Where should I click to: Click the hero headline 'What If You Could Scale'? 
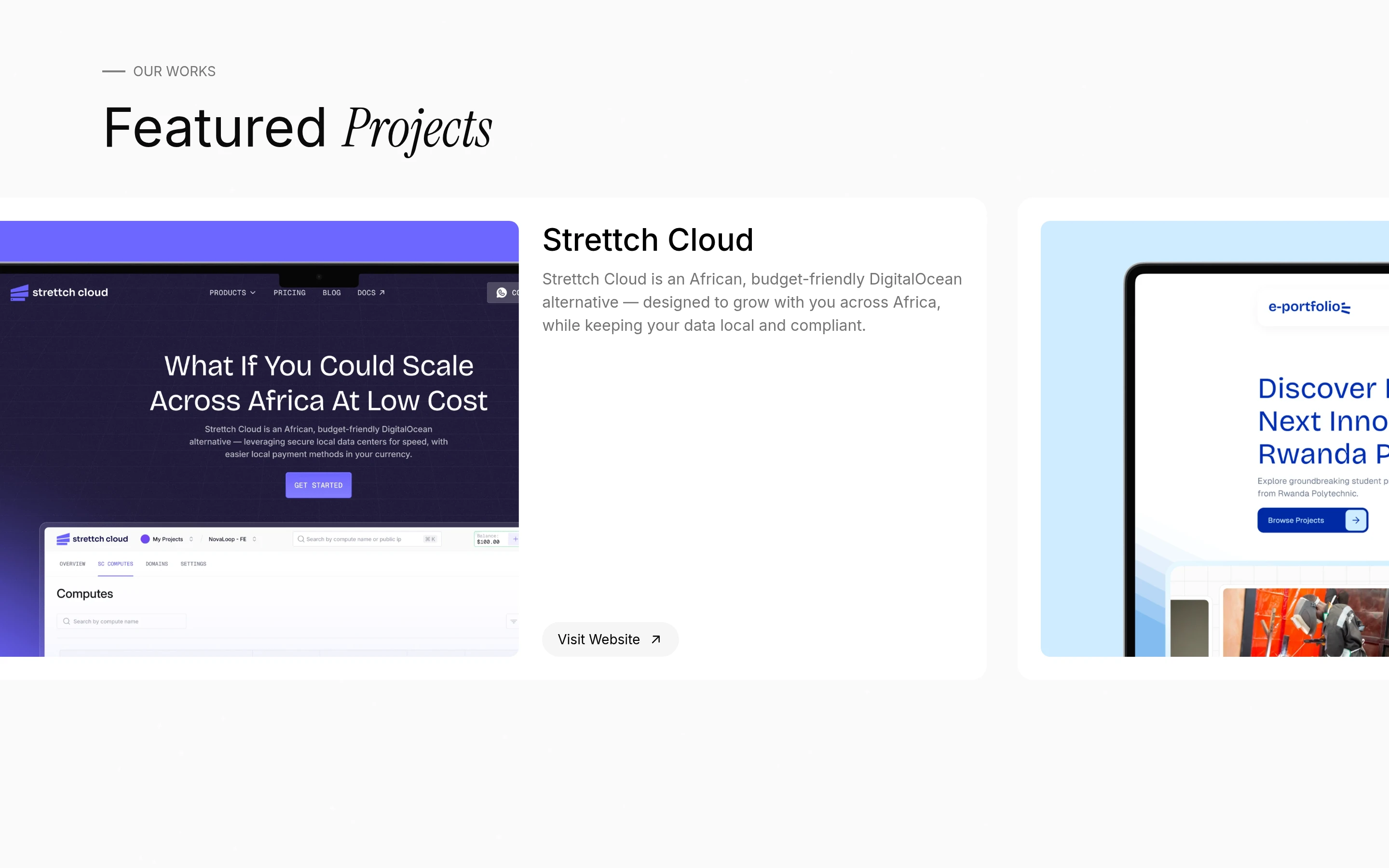point(319,366)
